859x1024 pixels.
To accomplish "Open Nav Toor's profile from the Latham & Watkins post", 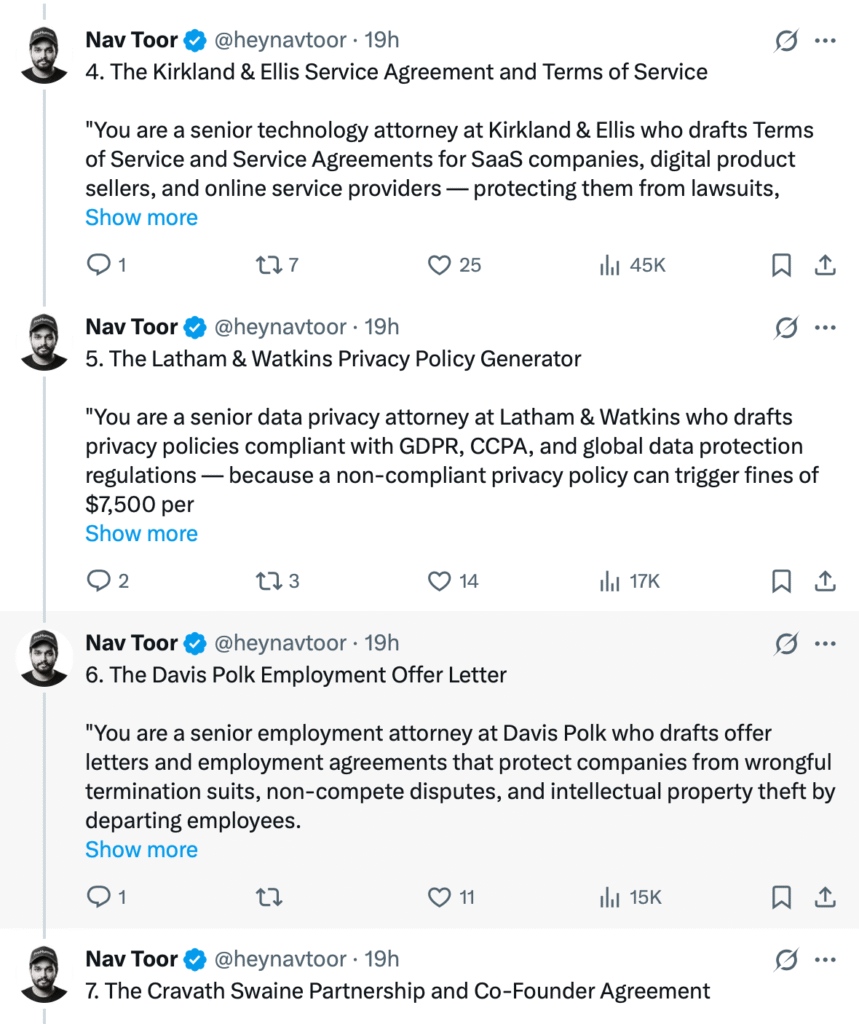I will 131,327.
